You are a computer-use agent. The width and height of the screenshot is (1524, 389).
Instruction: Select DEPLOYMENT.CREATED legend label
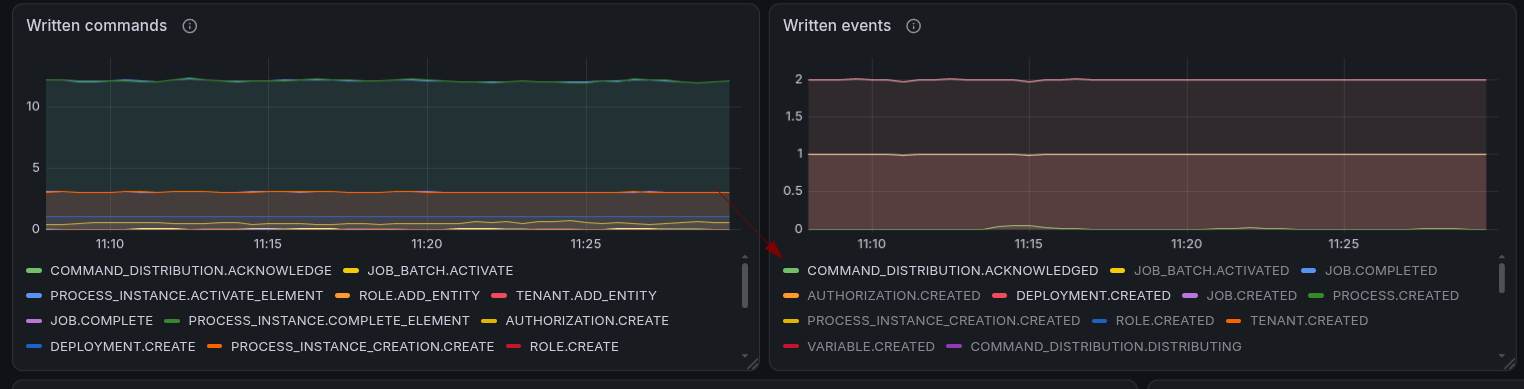tap(1093, 295)
